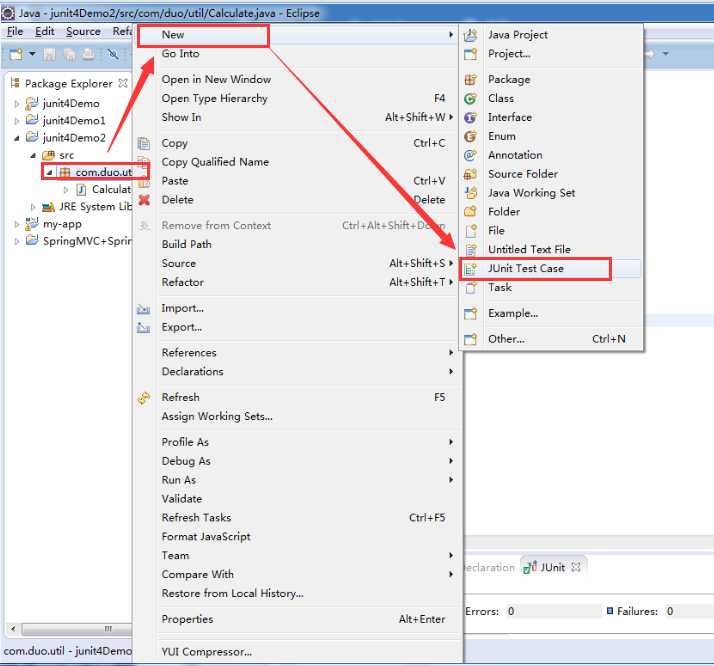Open the Source menu in menu bar

[83, 31]
